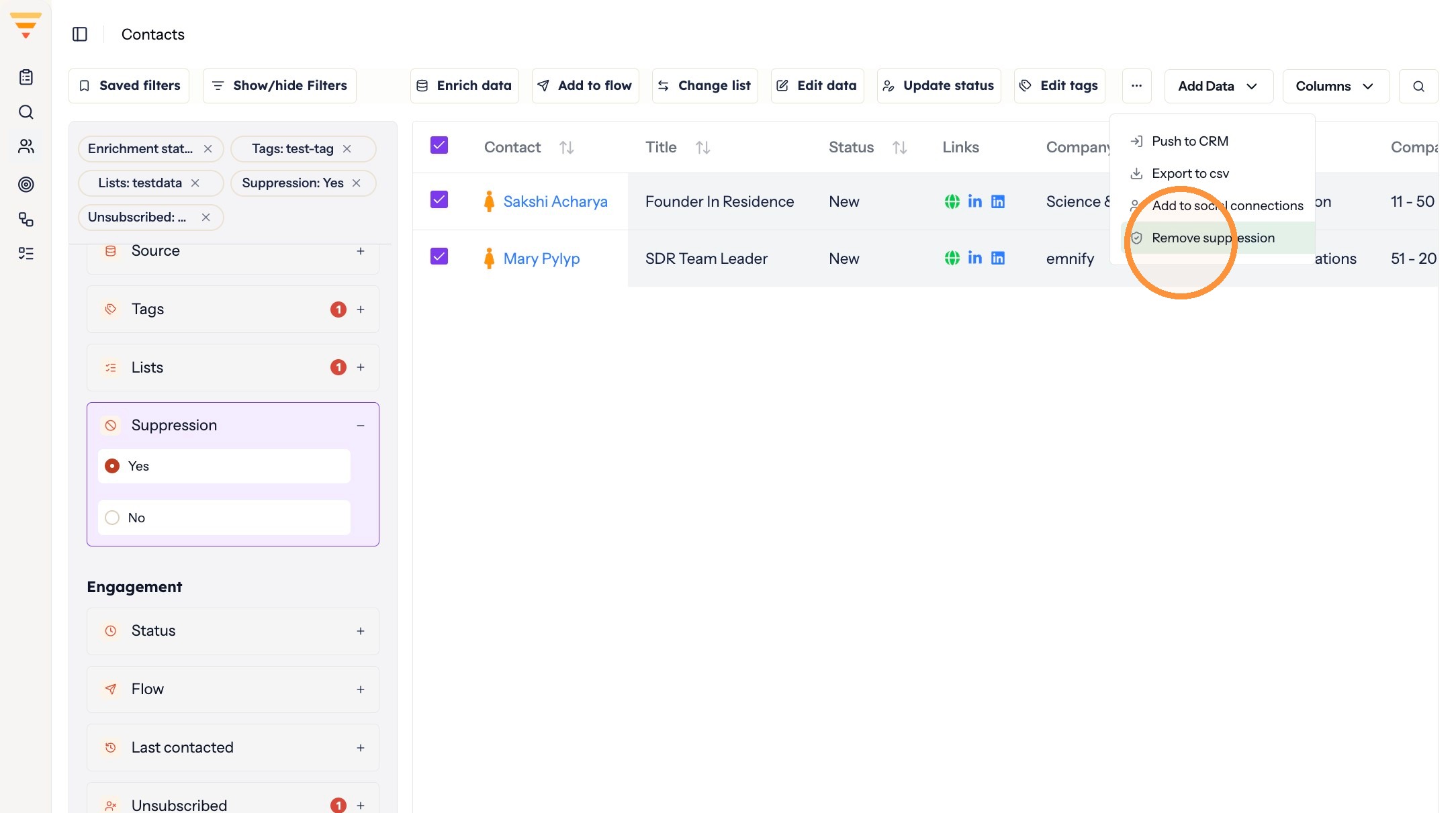Click the search magnifier button in toolbar
This screenshot has width=1456, height=813.
point(1418,86)
